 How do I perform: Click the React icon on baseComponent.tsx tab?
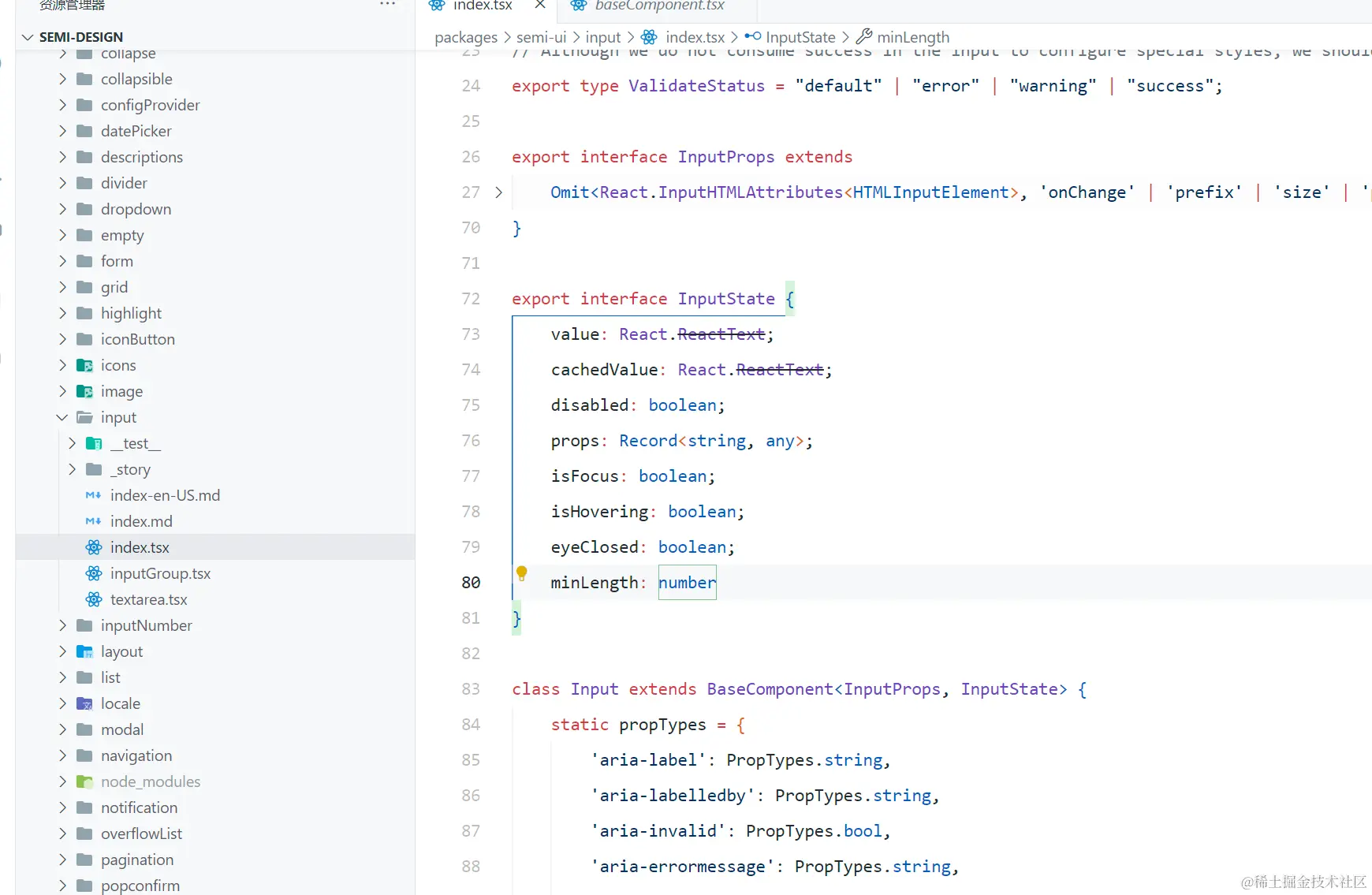(x=579, y=6)
